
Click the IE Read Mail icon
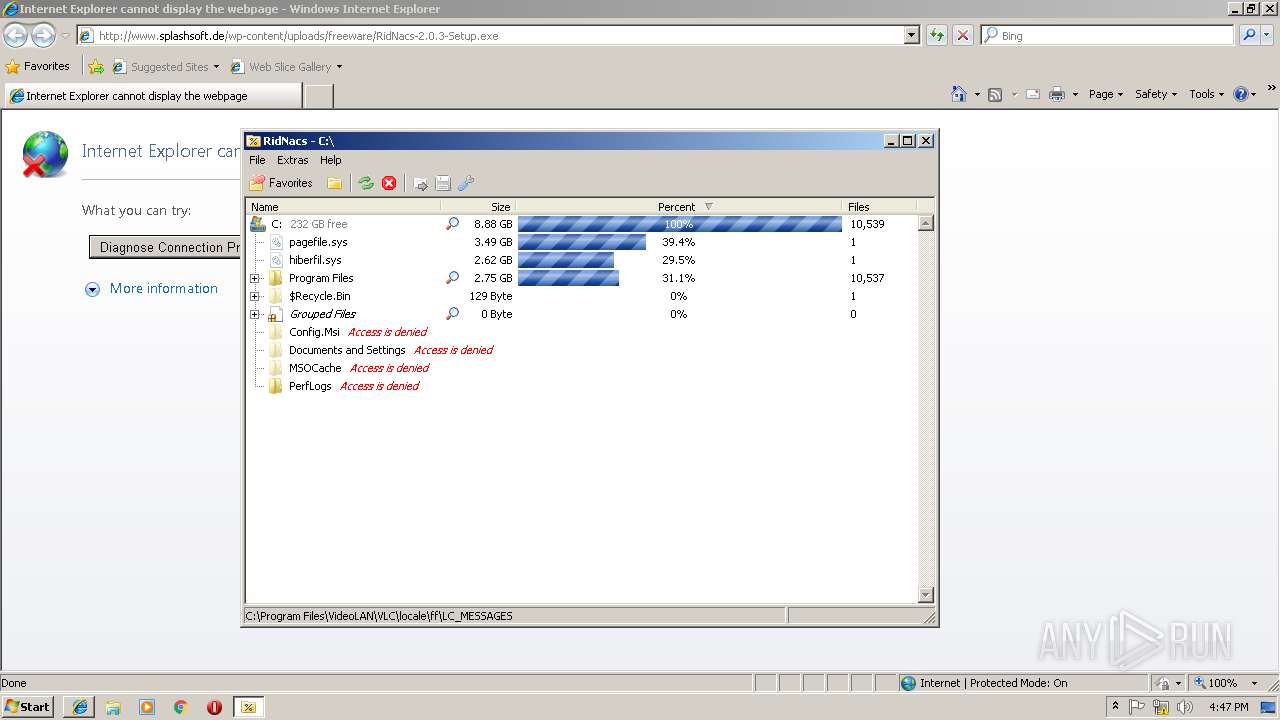point(1033,94)
